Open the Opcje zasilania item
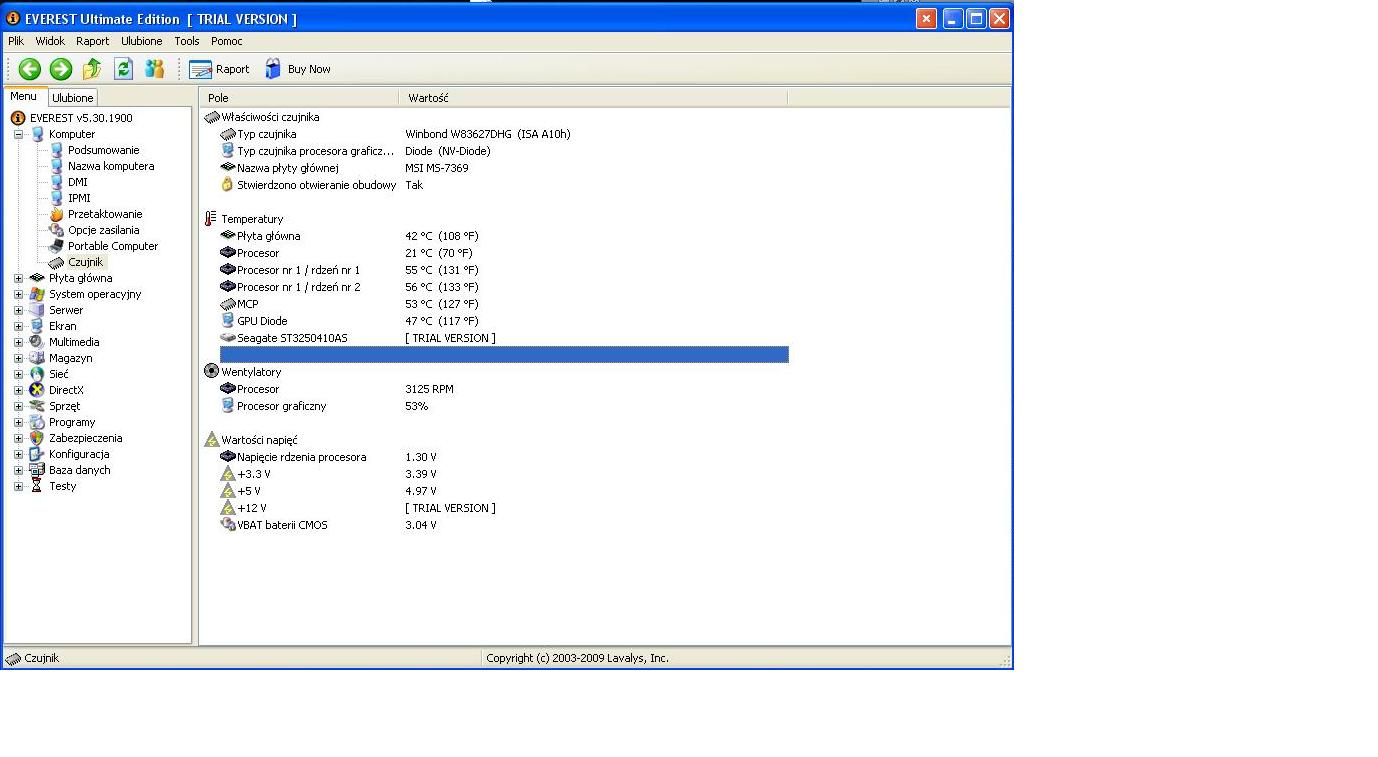The width and height of the screenshot is (1378, 757). click(x=103, y=230)
